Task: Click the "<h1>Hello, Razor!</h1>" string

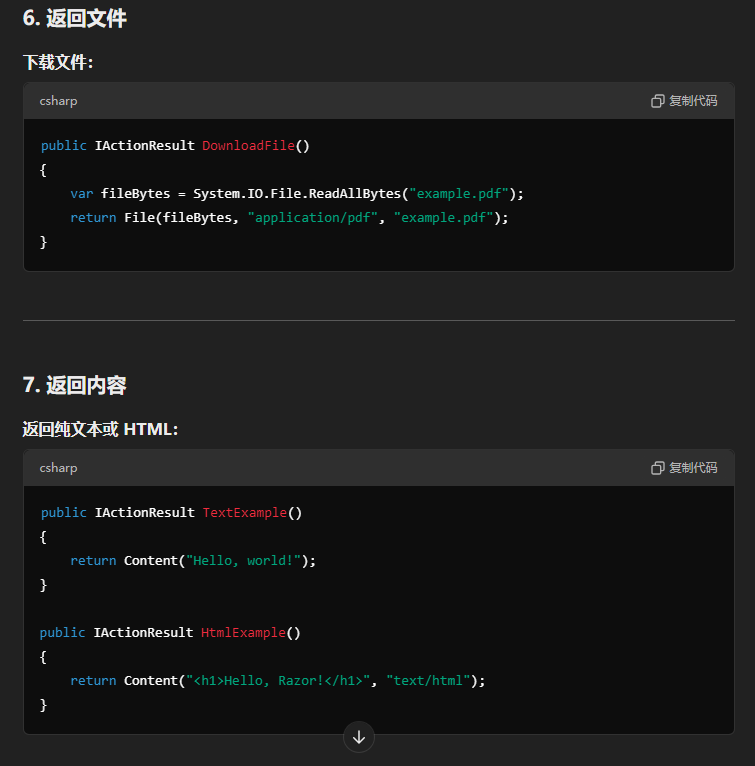Action: (277, 681)
